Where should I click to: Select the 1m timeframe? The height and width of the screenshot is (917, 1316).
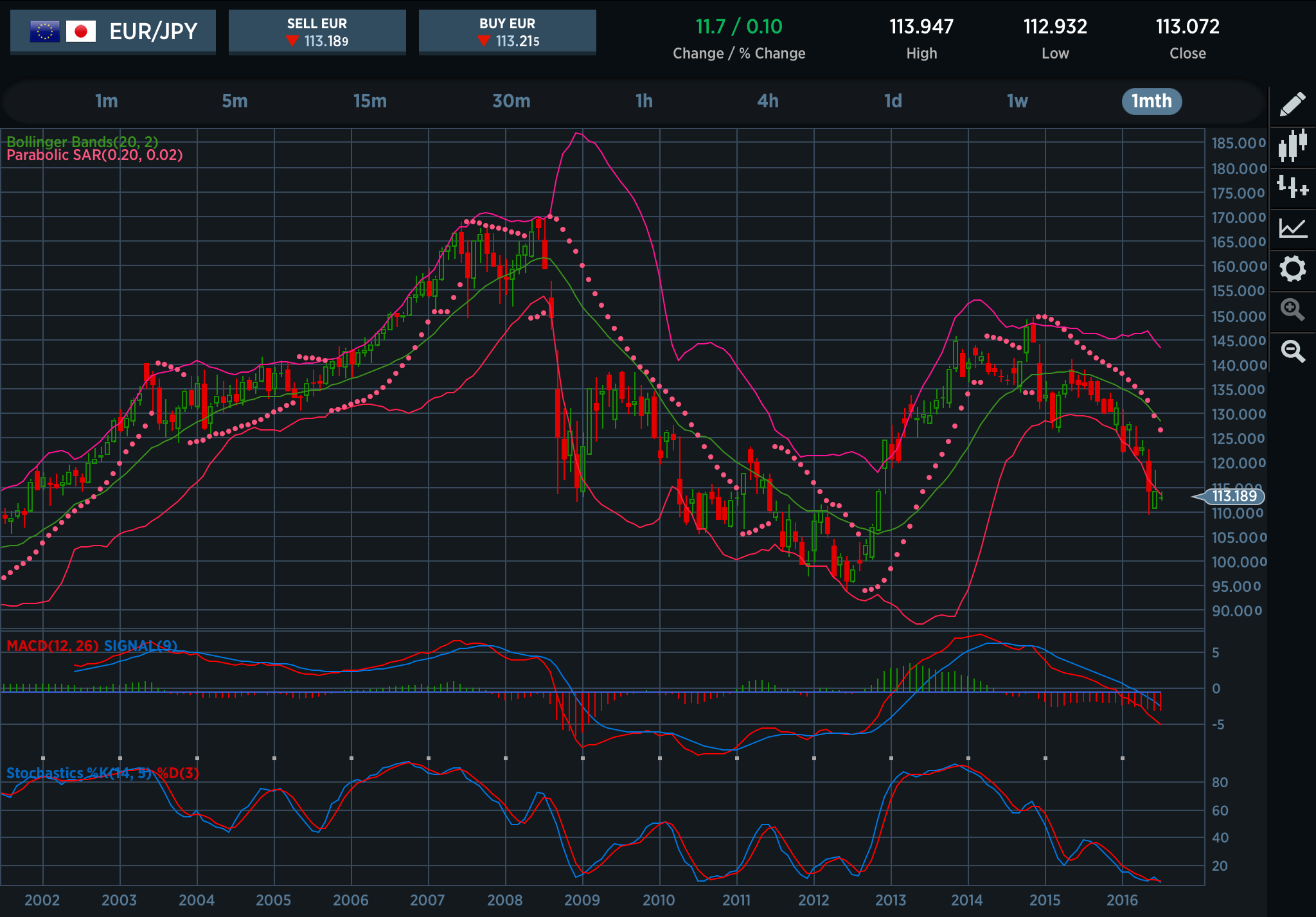click(x=107, y=101)
